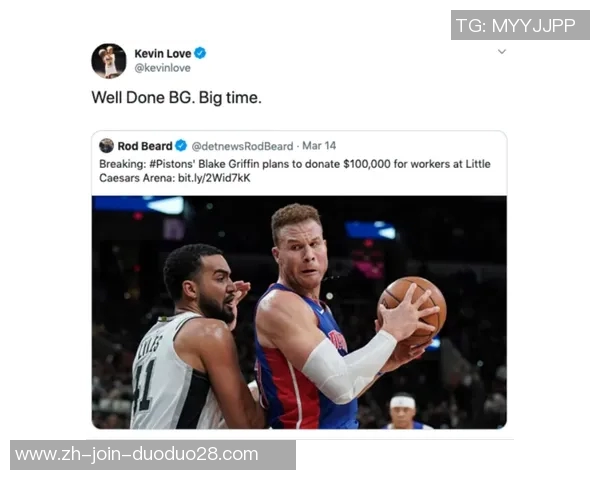Open Kevin Love's profile avatar

point(109,61)
